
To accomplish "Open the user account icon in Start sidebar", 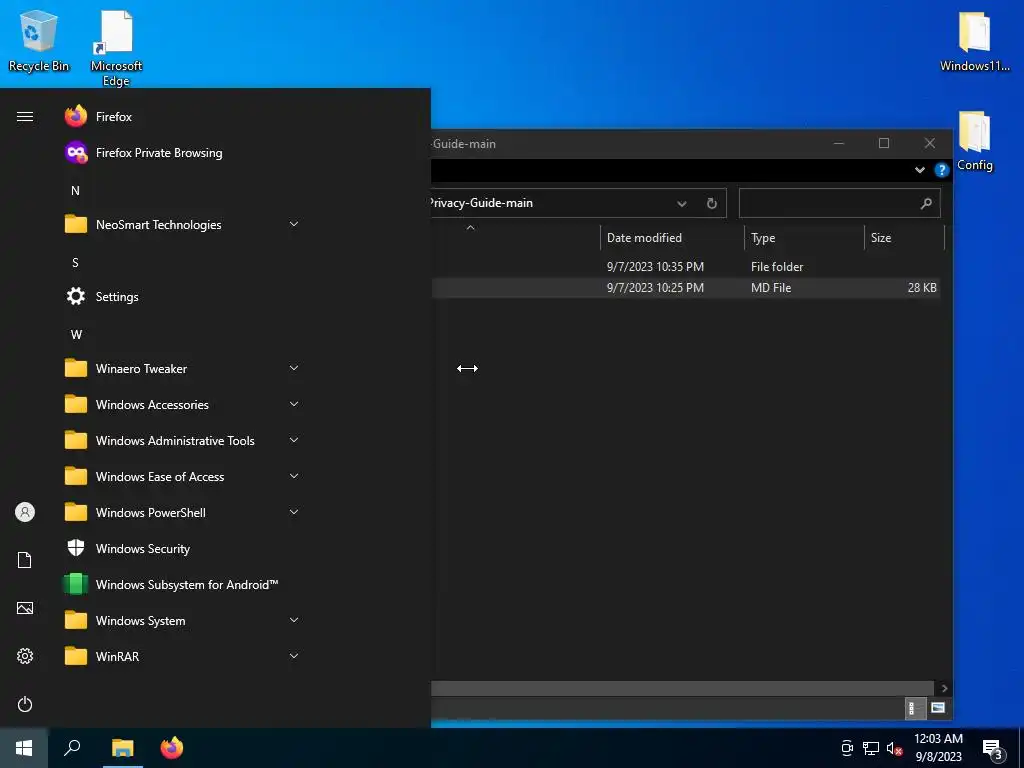I will [25, 512].
